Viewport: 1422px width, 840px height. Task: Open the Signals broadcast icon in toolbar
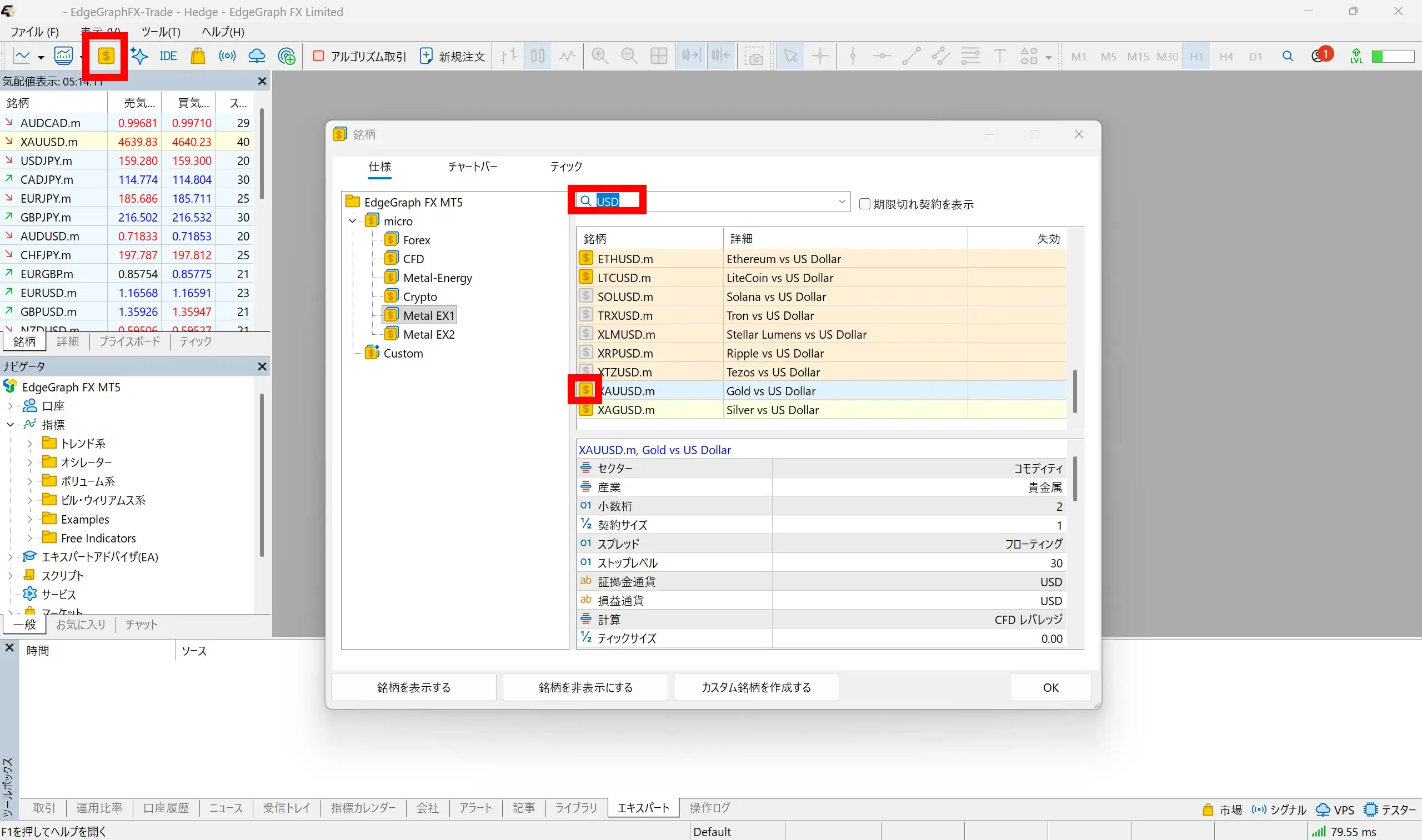(227, 56)
